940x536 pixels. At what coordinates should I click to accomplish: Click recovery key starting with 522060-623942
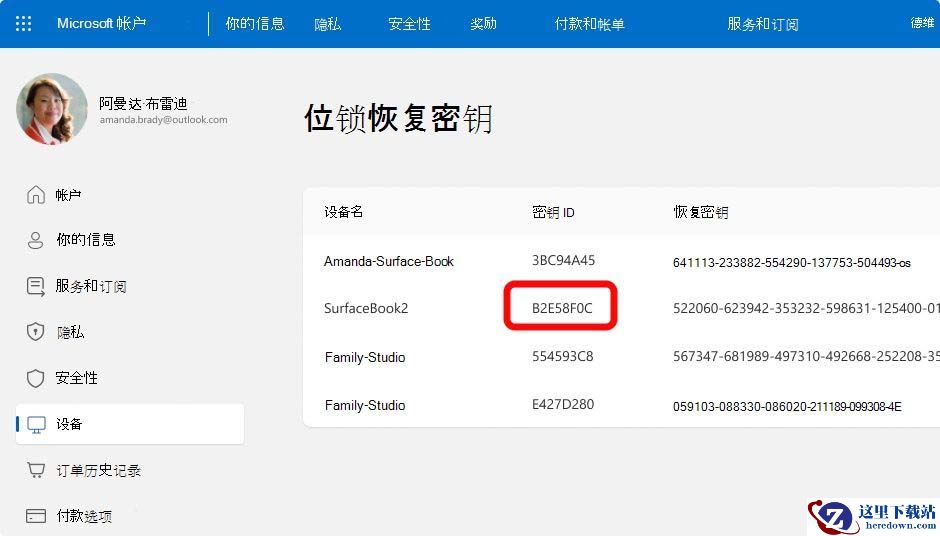806,308
